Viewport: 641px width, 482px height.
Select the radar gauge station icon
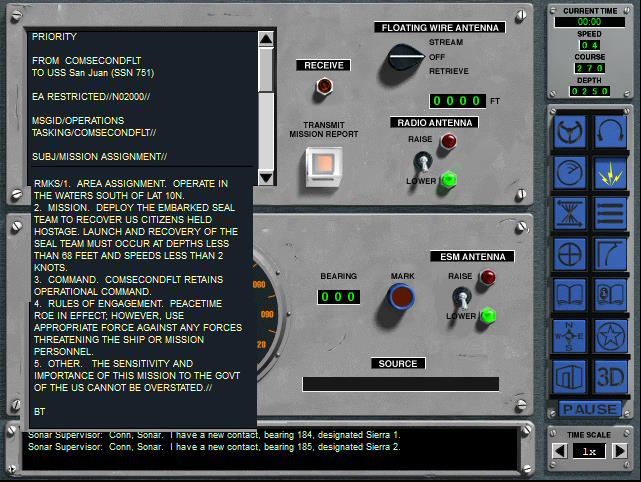[570, 172]
